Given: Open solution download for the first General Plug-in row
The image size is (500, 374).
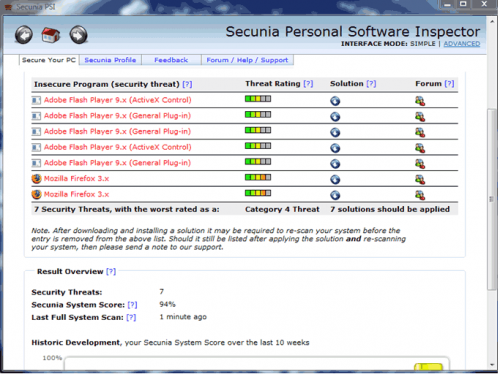Looking at the screenshot, I should coord(335,116).
